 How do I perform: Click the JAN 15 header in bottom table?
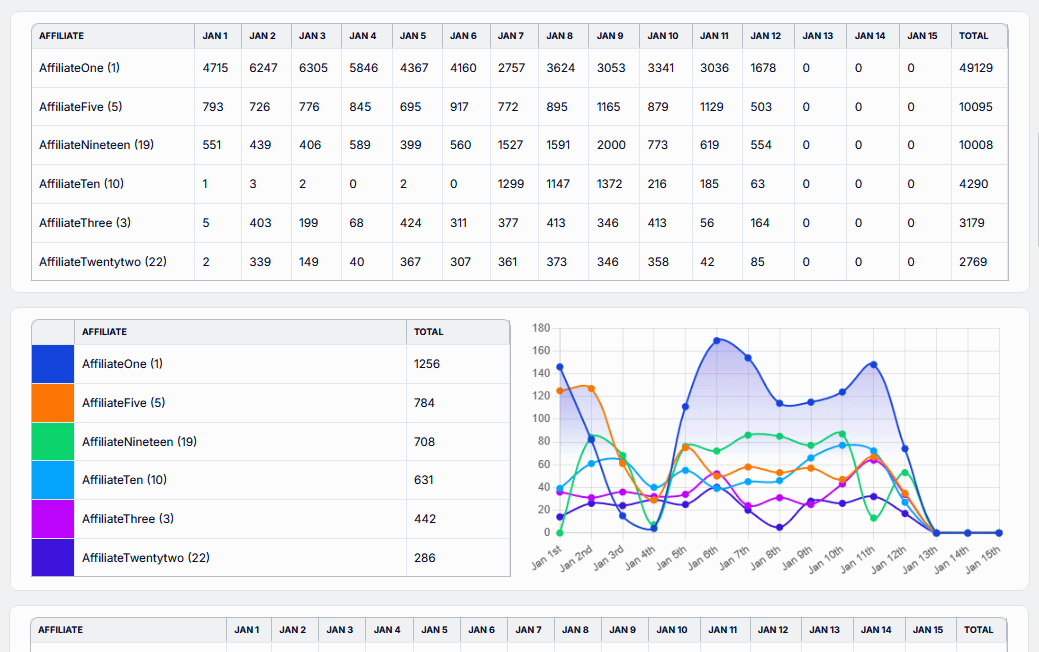(x=927, y=630)
